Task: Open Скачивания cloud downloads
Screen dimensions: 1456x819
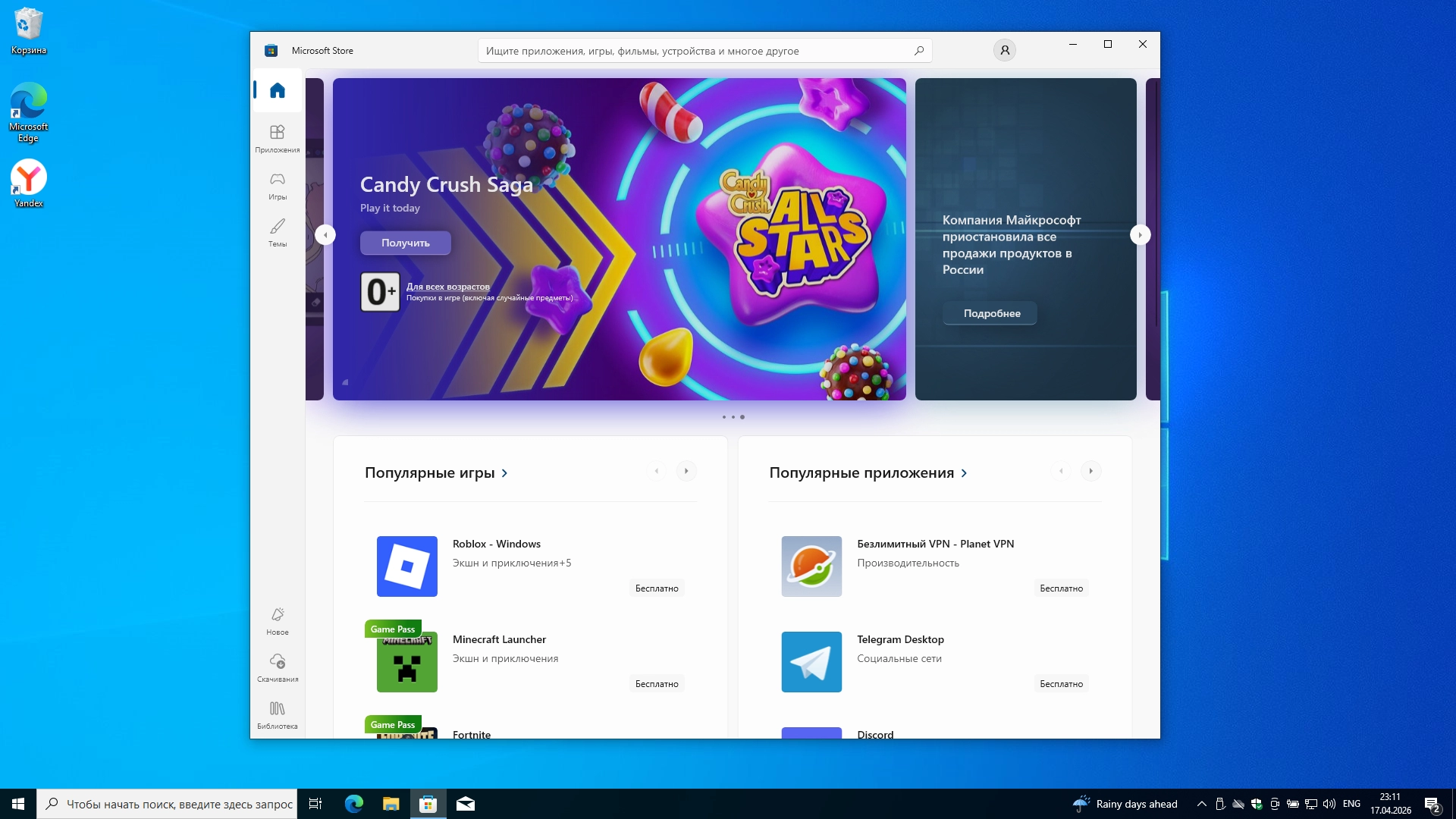Action: coord(278,667)
